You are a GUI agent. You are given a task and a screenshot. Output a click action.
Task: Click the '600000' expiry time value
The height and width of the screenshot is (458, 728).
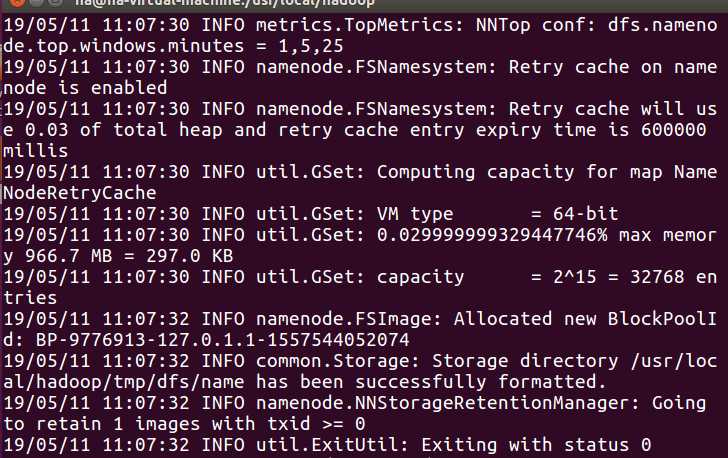[673, 130]
